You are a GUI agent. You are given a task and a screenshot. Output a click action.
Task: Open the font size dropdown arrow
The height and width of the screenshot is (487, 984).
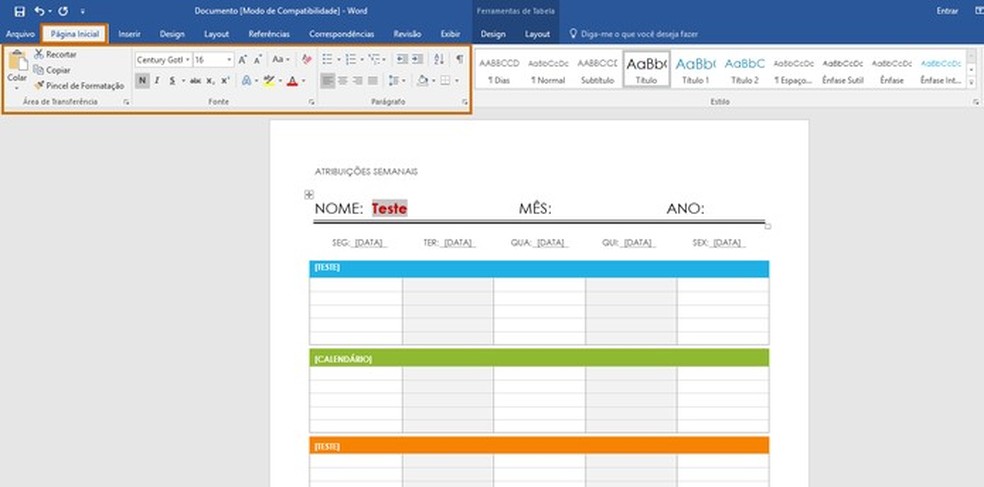tap(229, 60)
